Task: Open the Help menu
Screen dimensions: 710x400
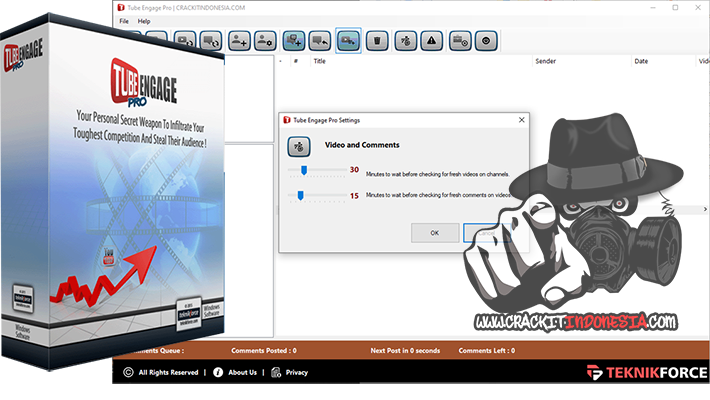Action: coord(144,20)
